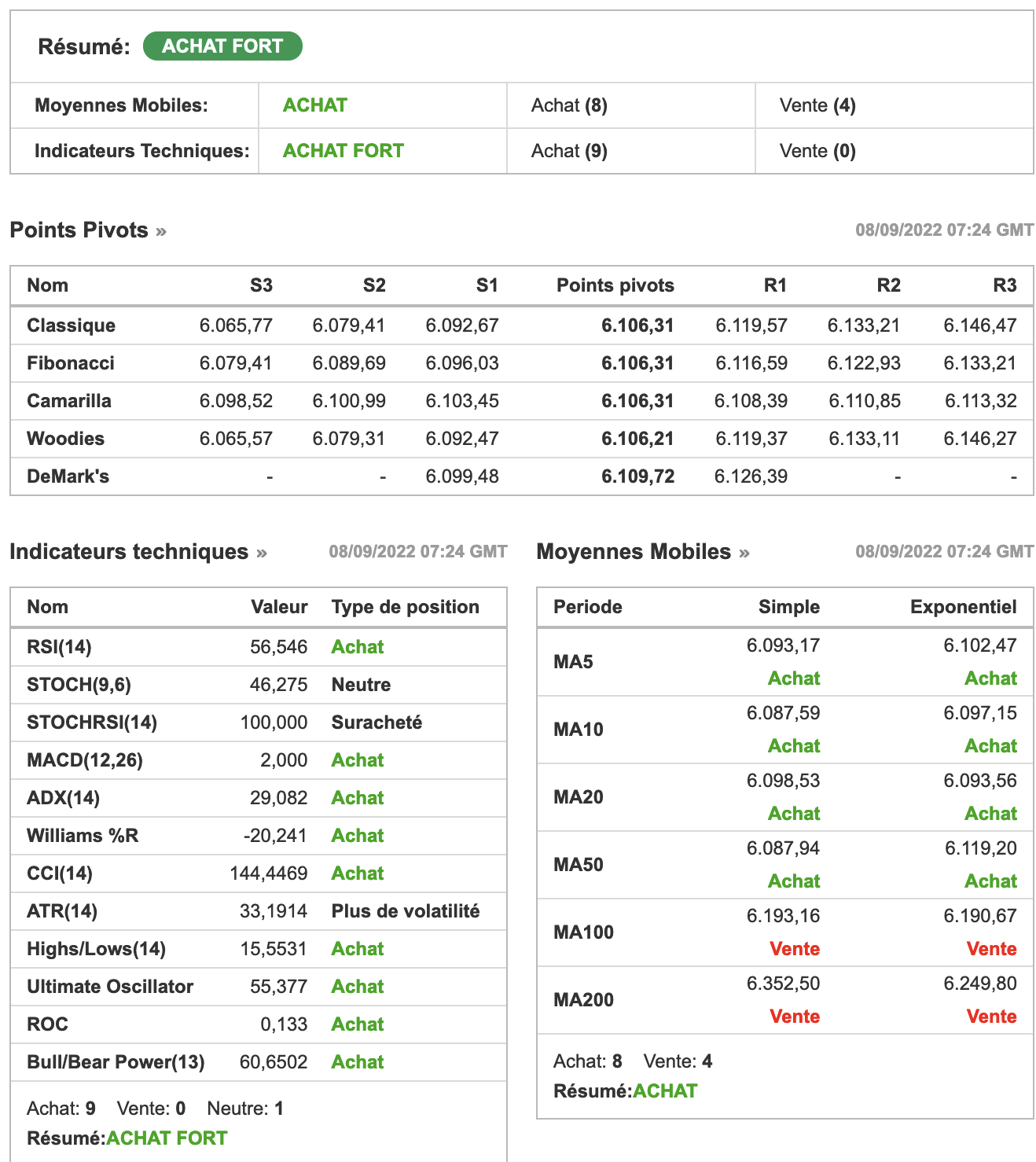The width and height of the screenshot is (1036, 1162).
Task: Click the » arrow beside Moyennes Mobiles heading
Action: [744, 553]
